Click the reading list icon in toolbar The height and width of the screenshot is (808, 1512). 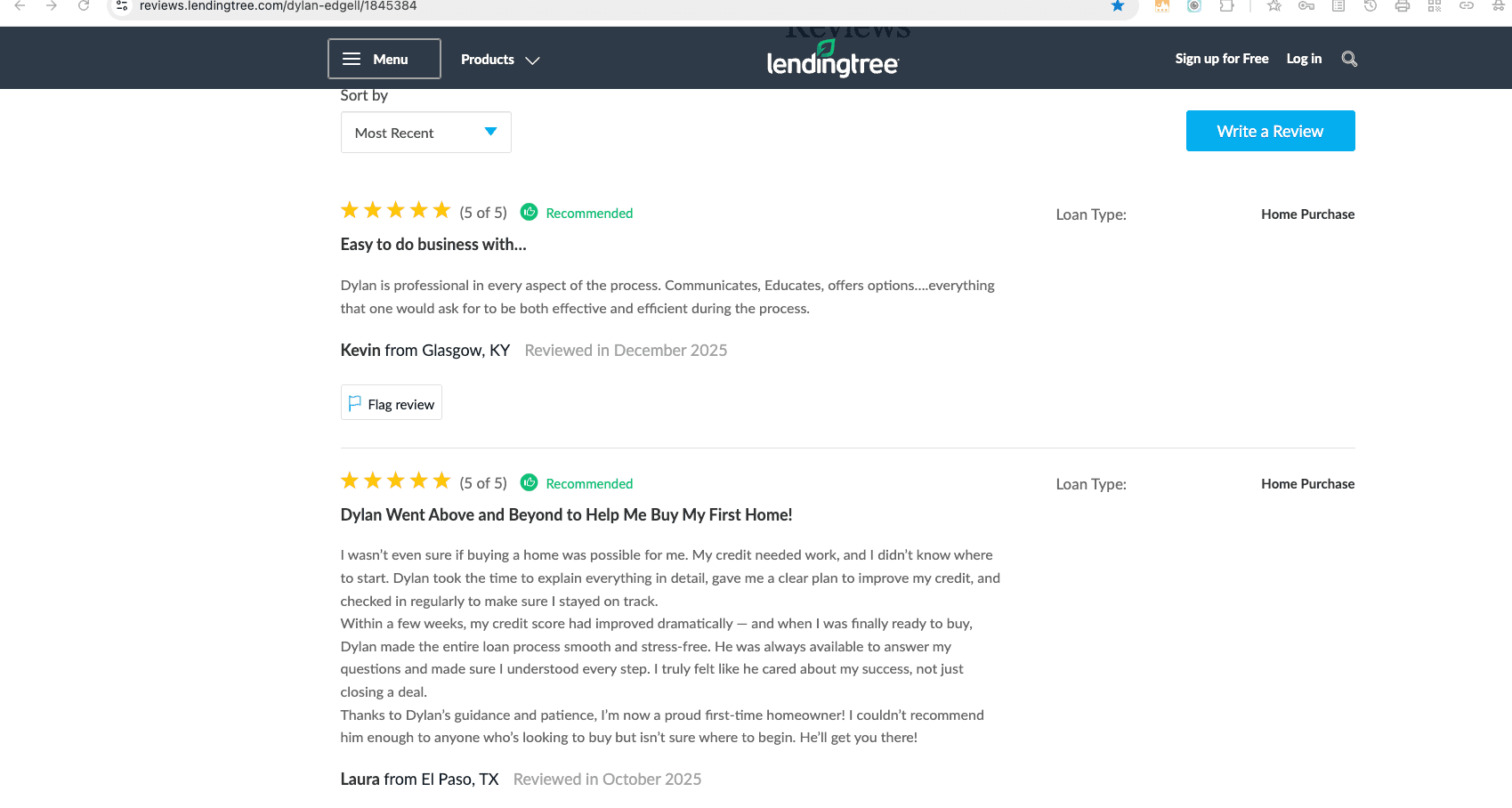click(x=1338, y=6)
